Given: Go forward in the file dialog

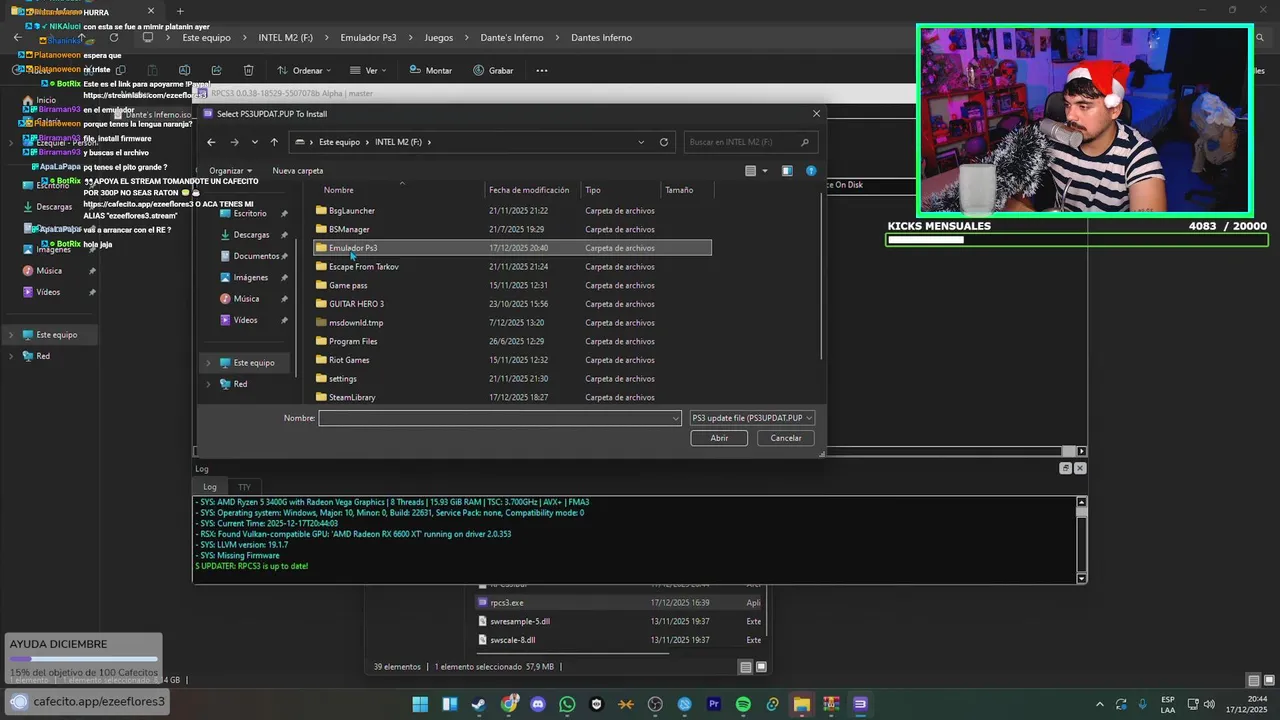Looking at the screenshot, I should click(234, 142).
